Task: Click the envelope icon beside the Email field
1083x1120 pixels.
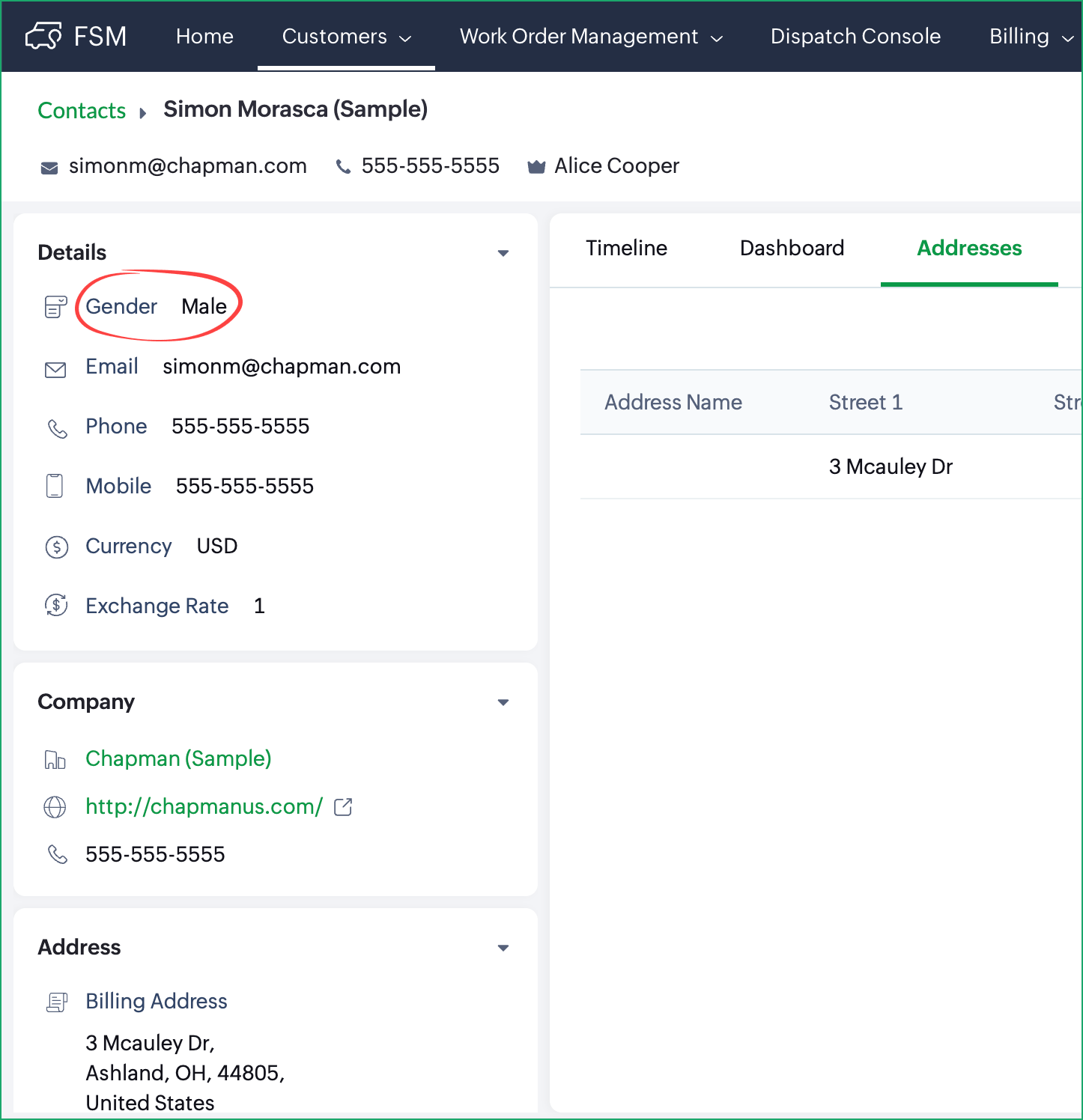Action: tap(55, 369)
